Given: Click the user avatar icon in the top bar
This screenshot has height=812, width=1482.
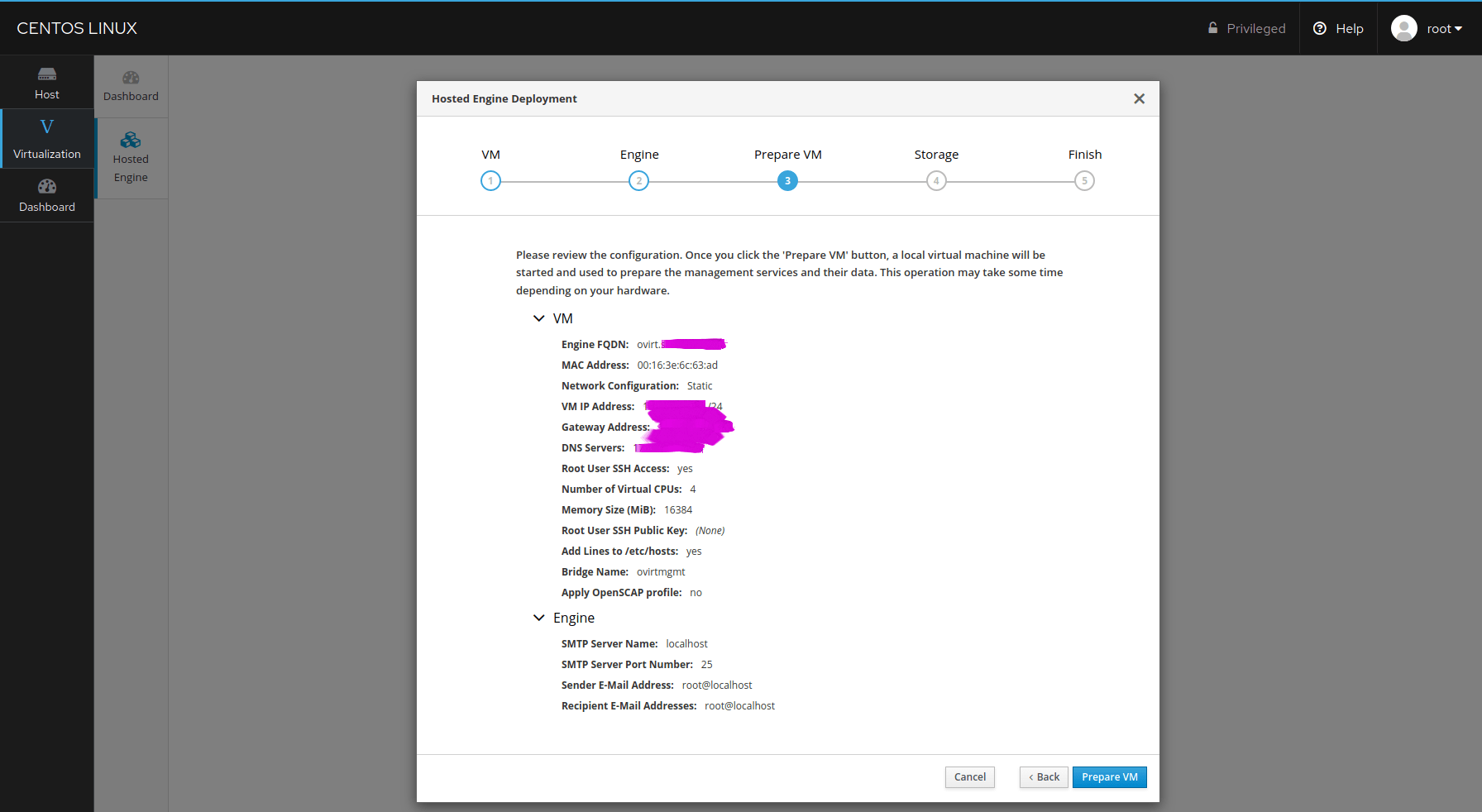Looking at the screenshot, I should pyautogui.click(x=1403, y=27).
